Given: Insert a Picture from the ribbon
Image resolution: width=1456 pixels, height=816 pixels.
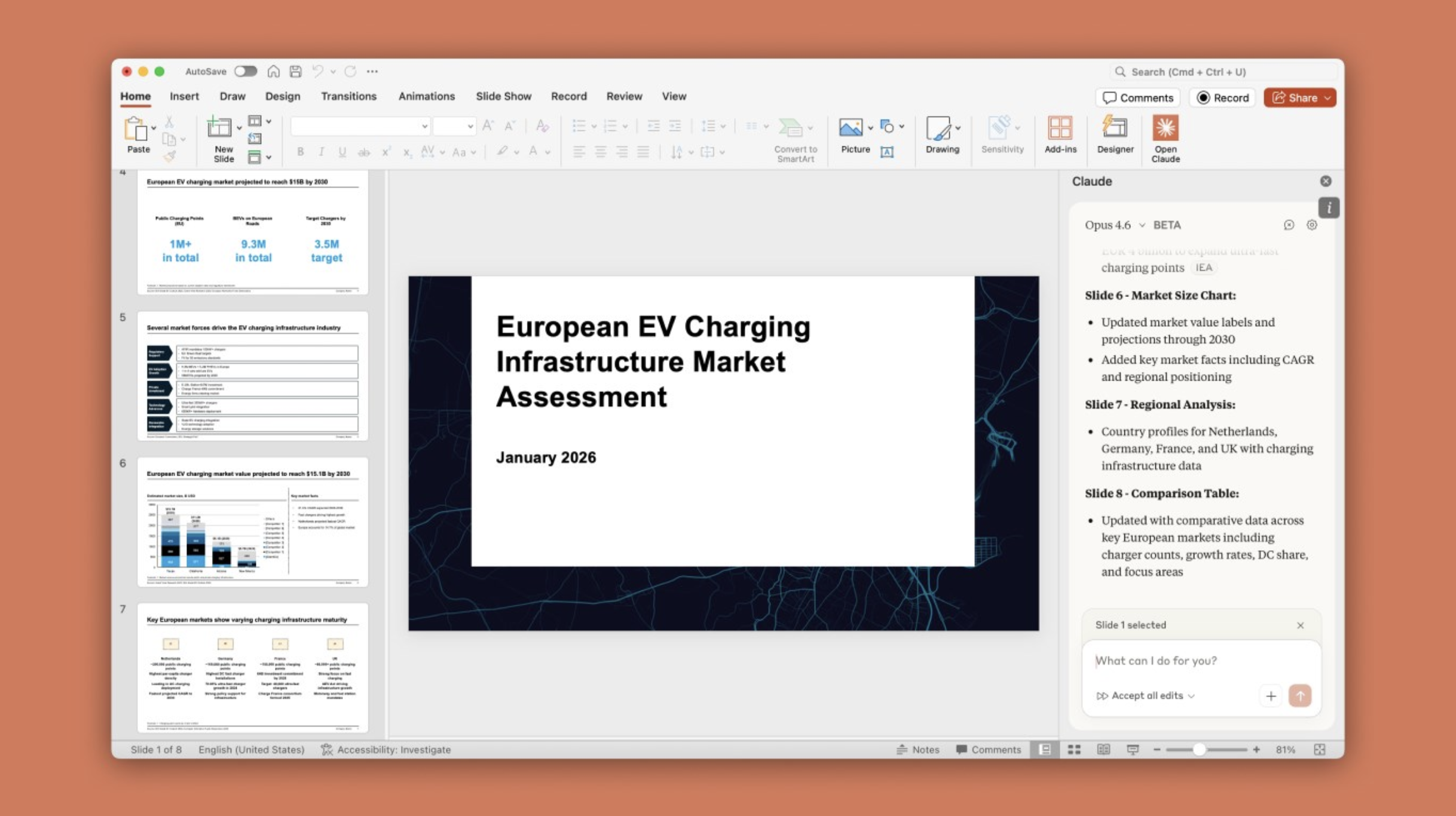Looking at the screenshot, I should [x=854, y=137].
